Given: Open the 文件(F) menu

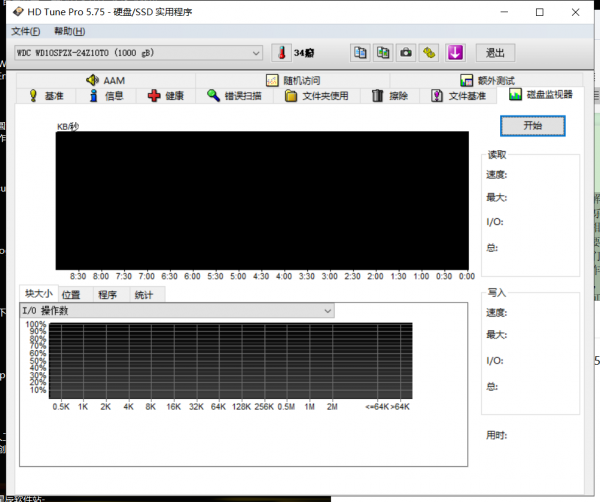Looking at the screenshot, I should (x=26, y=31).
